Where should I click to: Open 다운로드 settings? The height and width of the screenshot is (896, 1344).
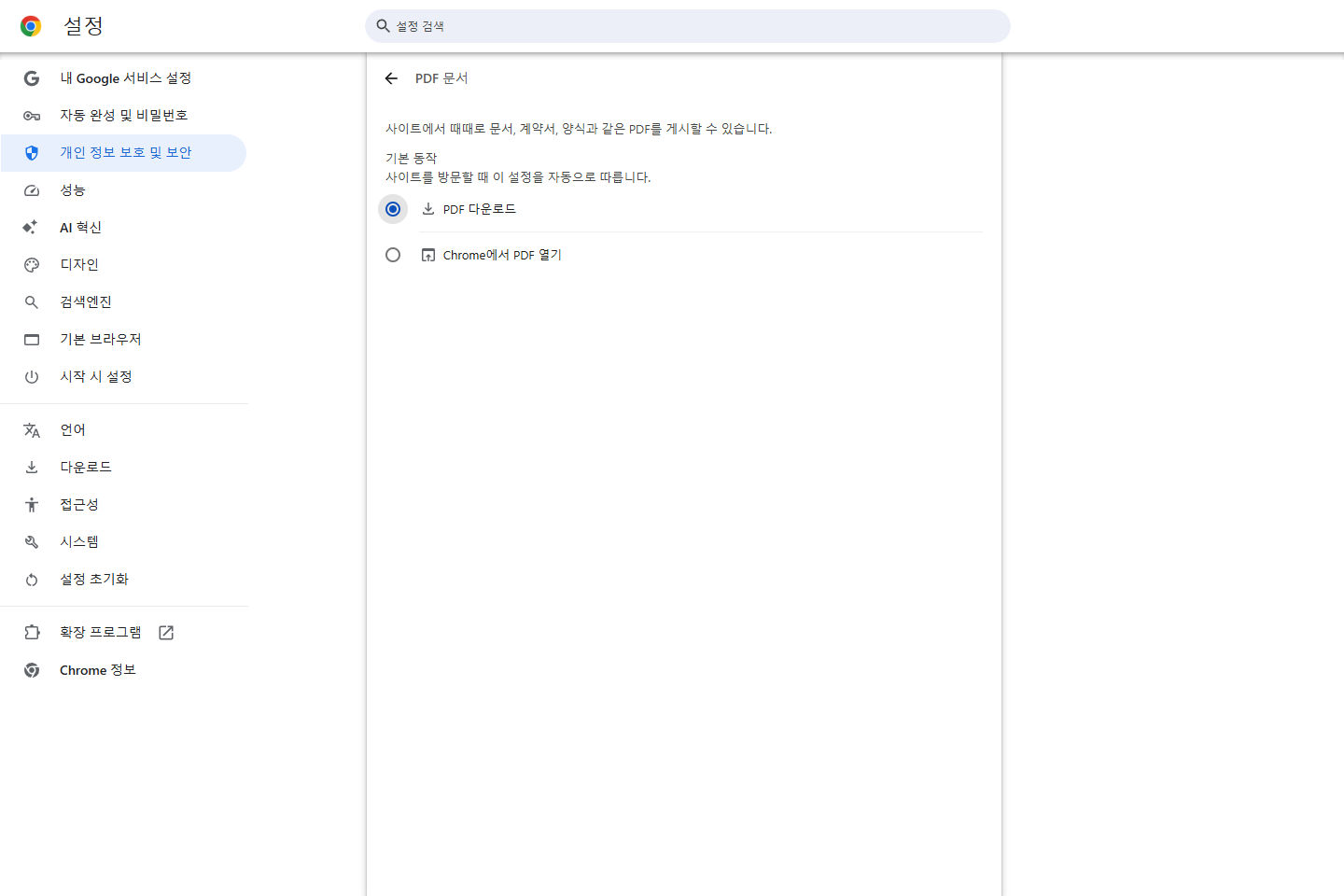(x=124, y=468)
